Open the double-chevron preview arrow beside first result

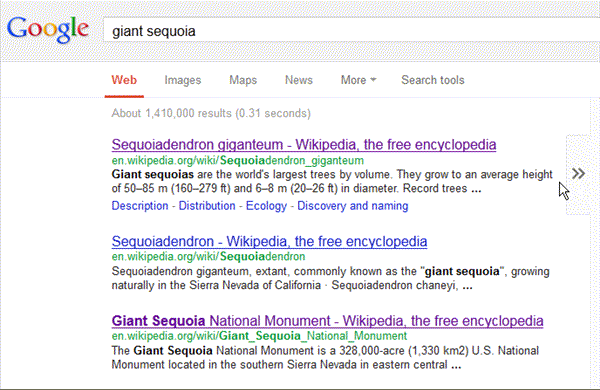pyautogui.click(x=578, y=174)
